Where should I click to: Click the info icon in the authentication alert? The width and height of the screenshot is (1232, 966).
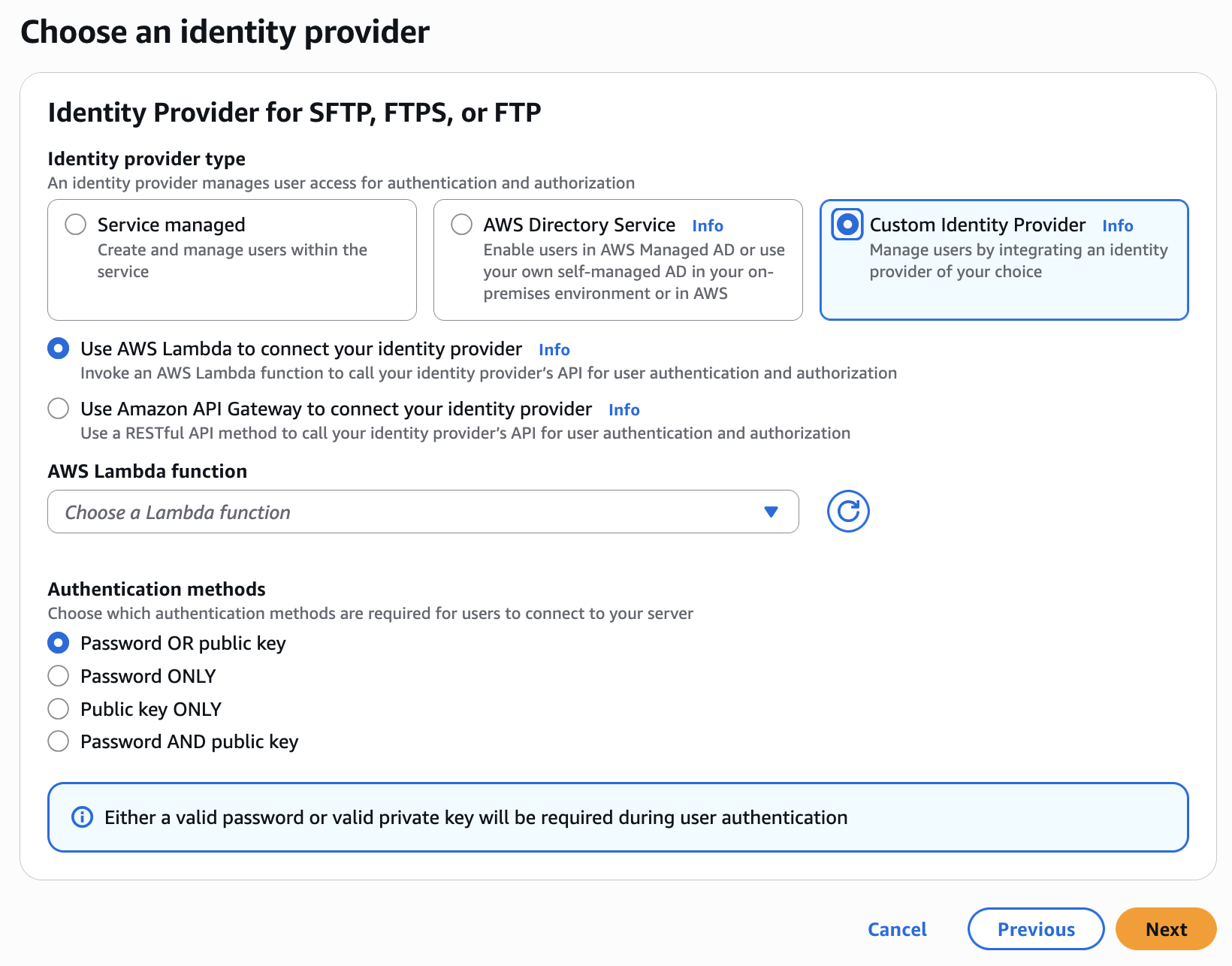[x=82, y=817]
